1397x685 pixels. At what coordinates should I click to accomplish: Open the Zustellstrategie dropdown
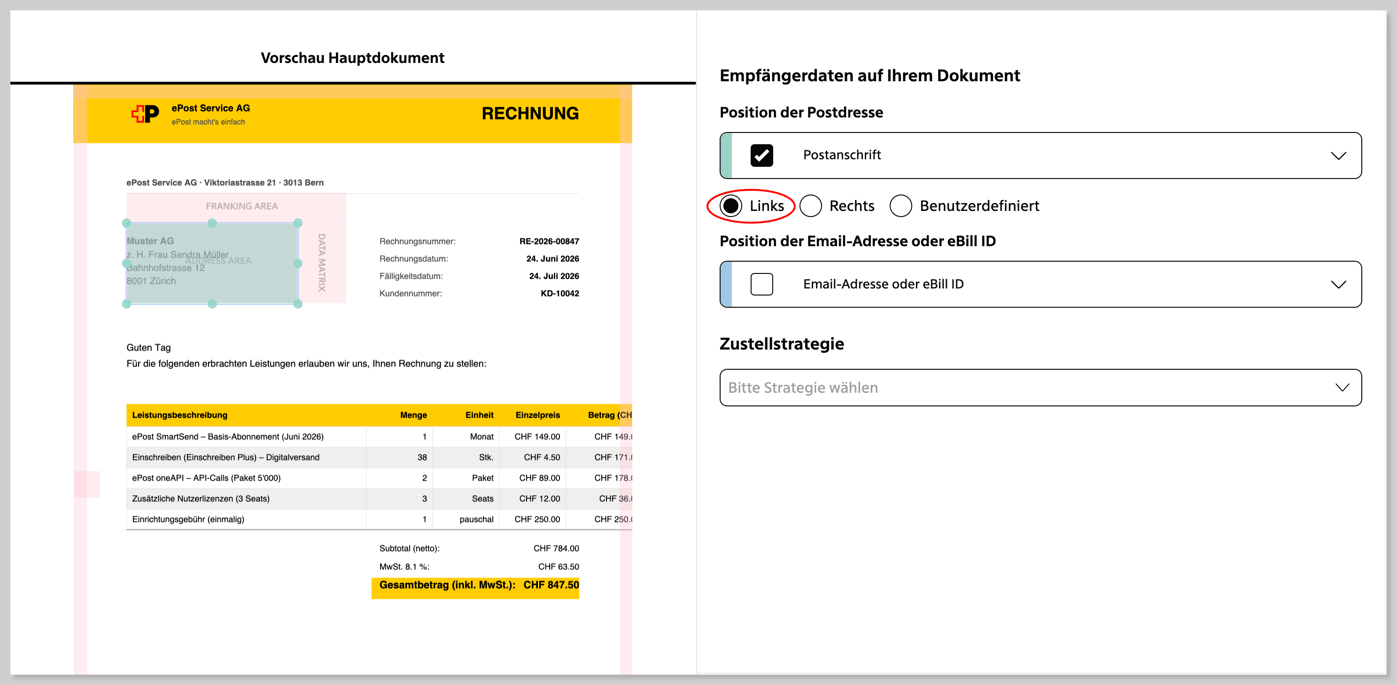(1040, 388)
